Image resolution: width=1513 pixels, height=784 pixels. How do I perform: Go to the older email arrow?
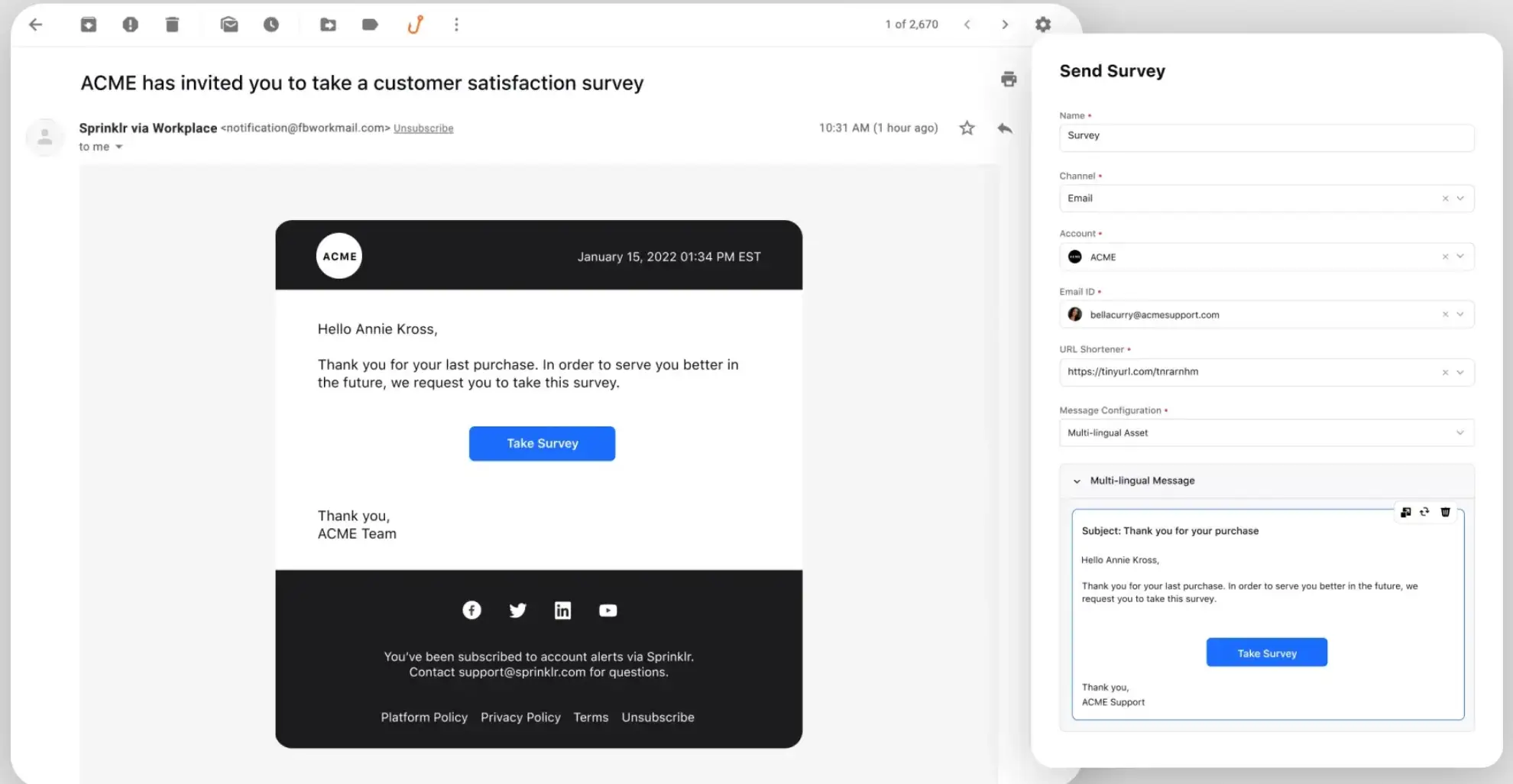click(1005, 24)
